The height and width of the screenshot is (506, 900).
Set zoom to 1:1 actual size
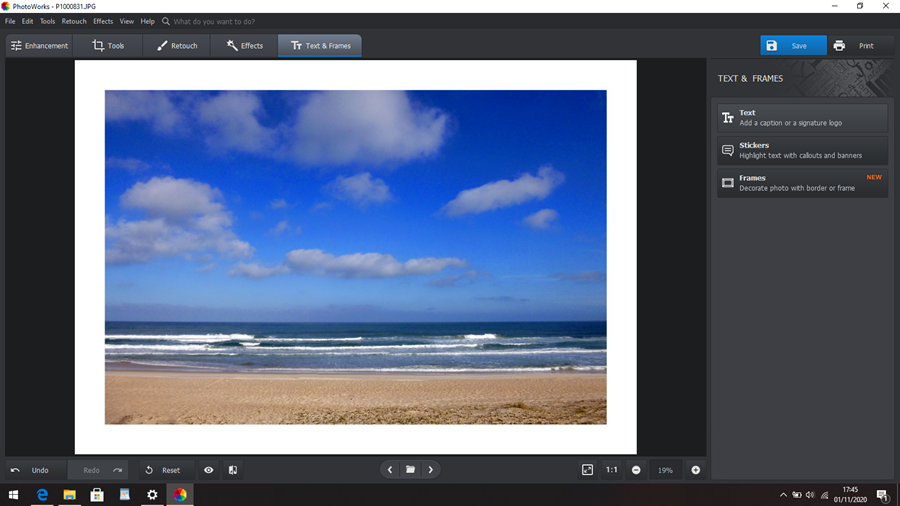click(x=611, y=470)
